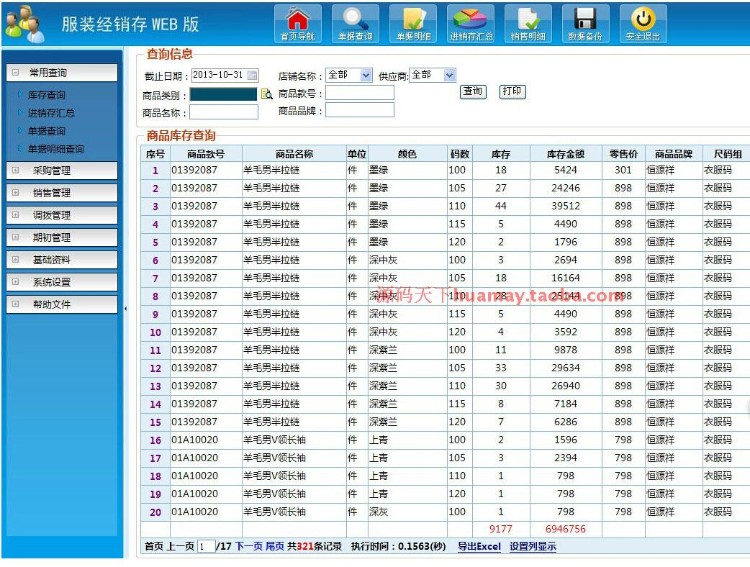This screenshot has width=750, height=567.
Task: Click 库存金额 value 39512
Action: pos(566,206)
